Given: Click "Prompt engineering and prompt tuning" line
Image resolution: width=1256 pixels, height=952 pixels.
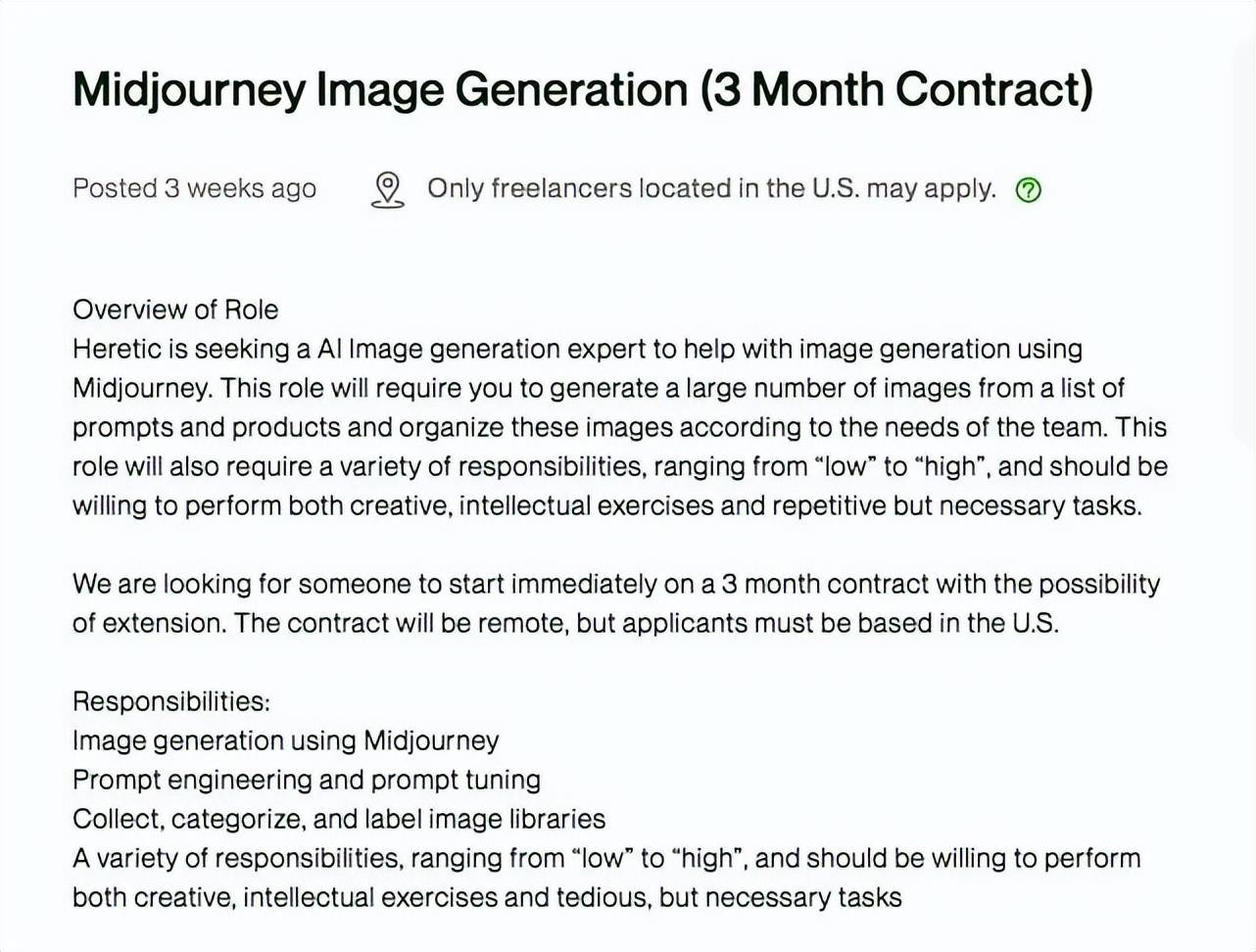Looking at the screenshot, I should pyautogui.click(x=306, y=780).
